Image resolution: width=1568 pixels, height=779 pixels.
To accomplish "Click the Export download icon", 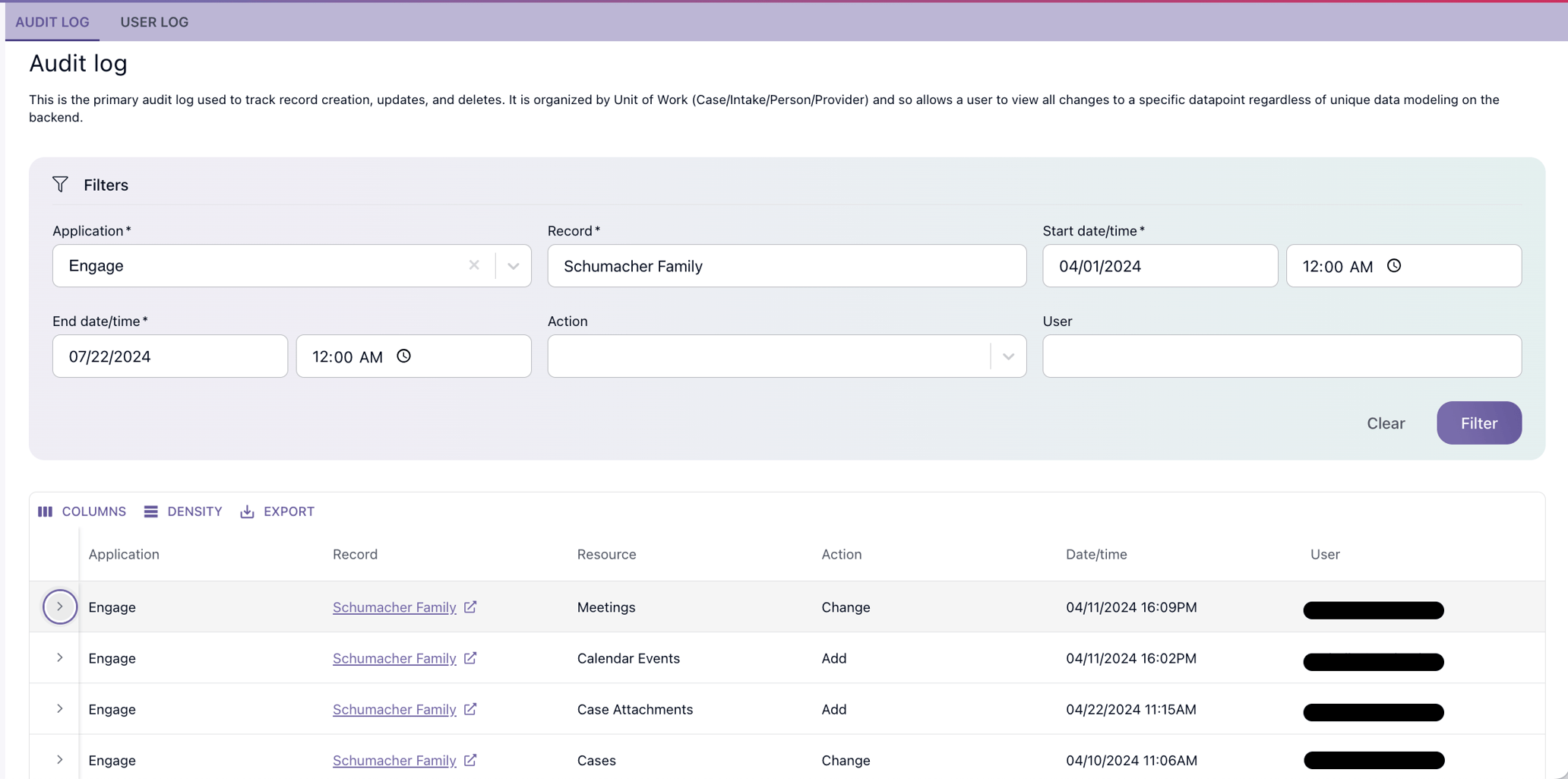I will tap(246, 511).
